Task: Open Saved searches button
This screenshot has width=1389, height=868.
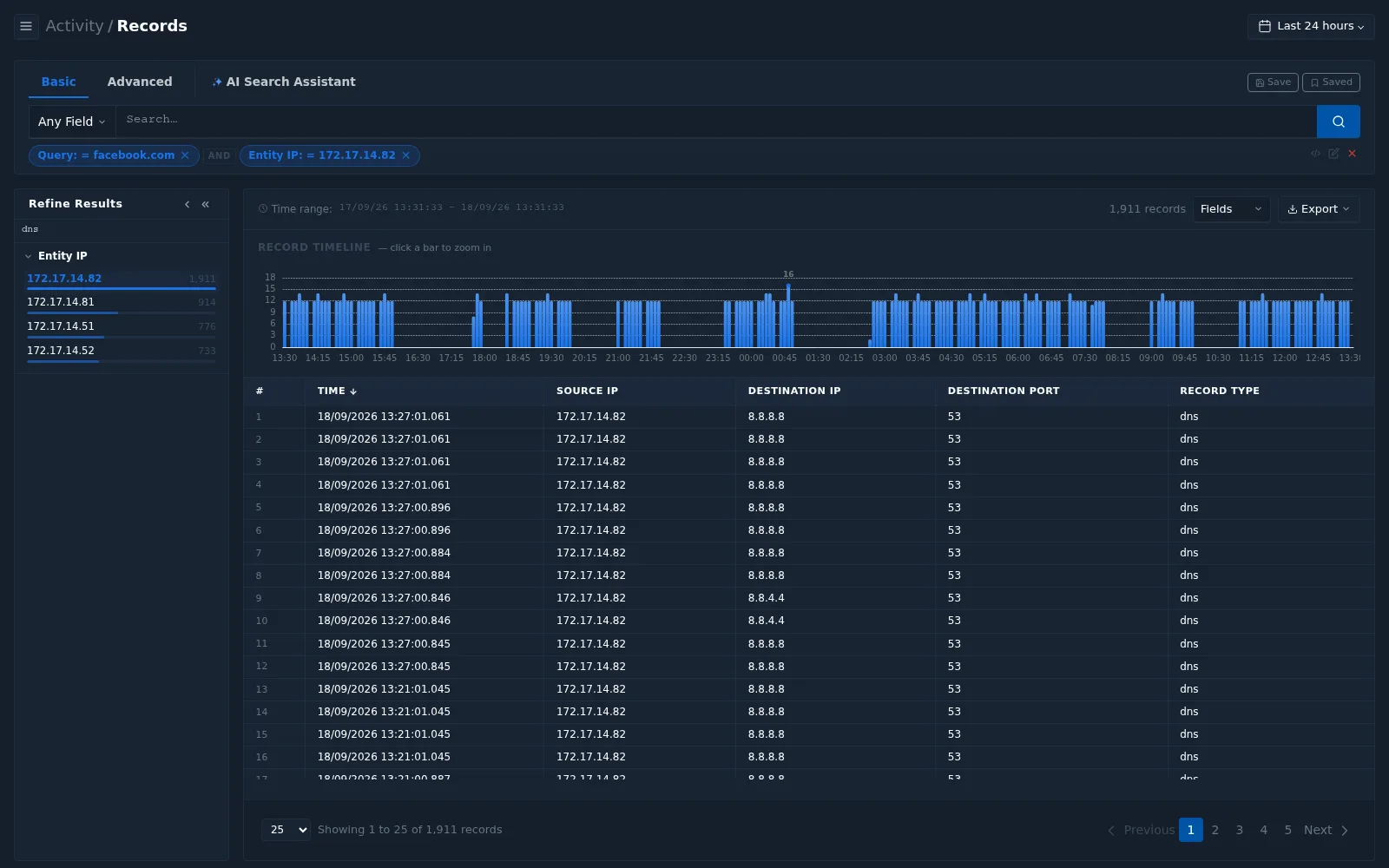Action: pyautogui.click(x=1331, y=82)
